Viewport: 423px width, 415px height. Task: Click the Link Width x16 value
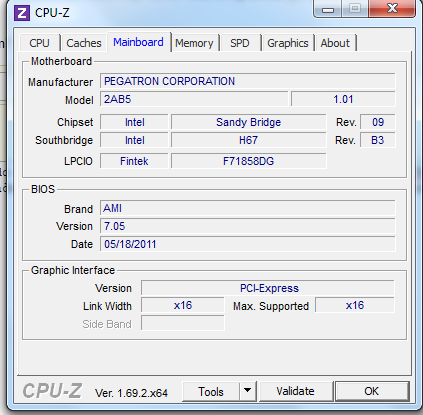183,306
